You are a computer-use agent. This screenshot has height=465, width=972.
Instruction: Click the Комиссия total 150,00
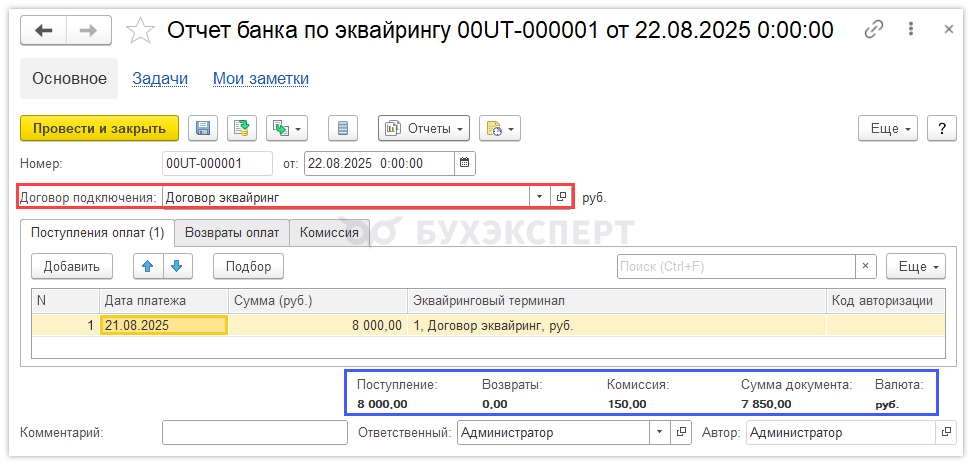627,405
